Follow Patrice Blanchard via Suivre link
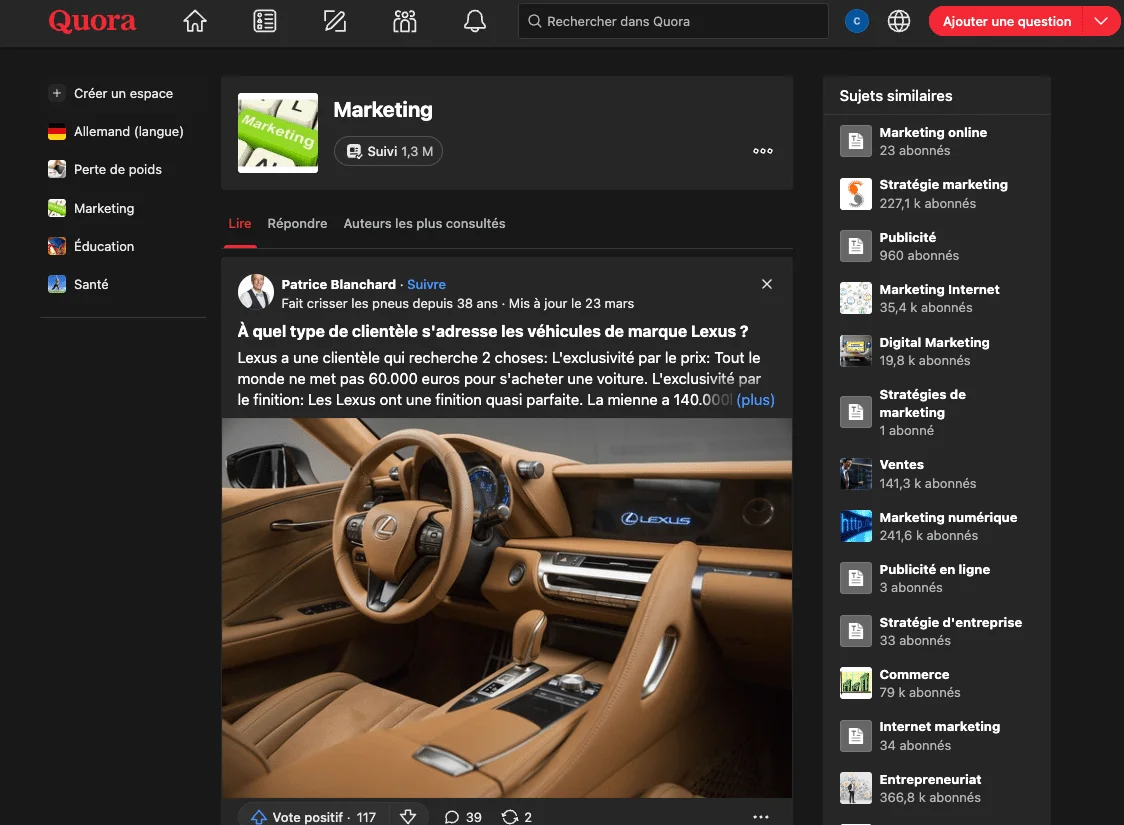 coord(427,285)
